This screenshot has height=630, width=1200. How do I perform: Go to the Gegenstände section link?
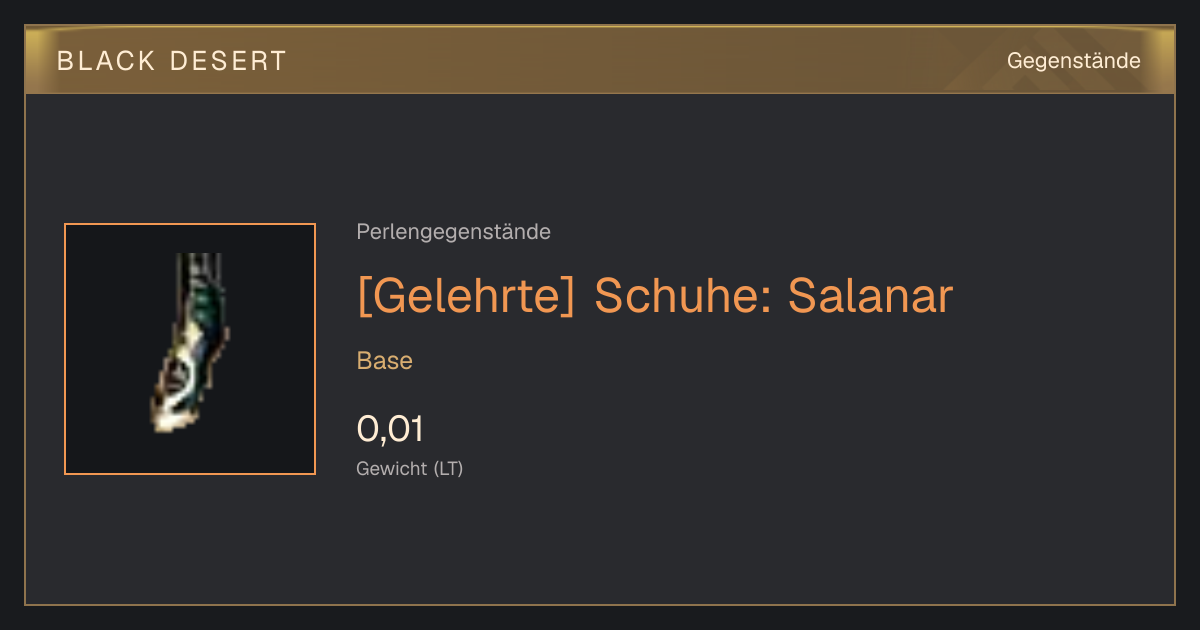coord(1073,61)
